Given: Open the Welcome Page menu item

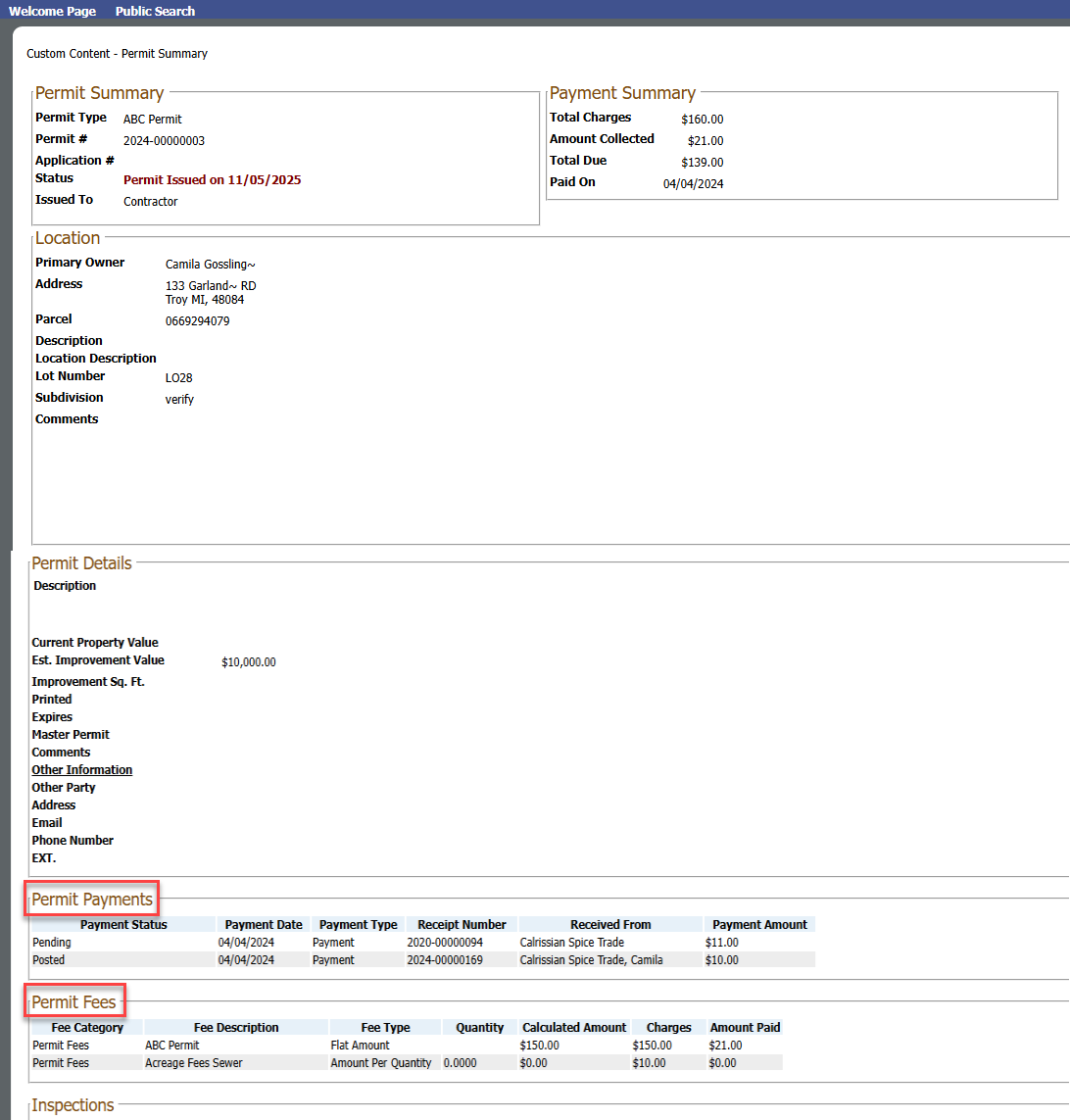Looking at the screenshot, I should click(x=52, y=11).
